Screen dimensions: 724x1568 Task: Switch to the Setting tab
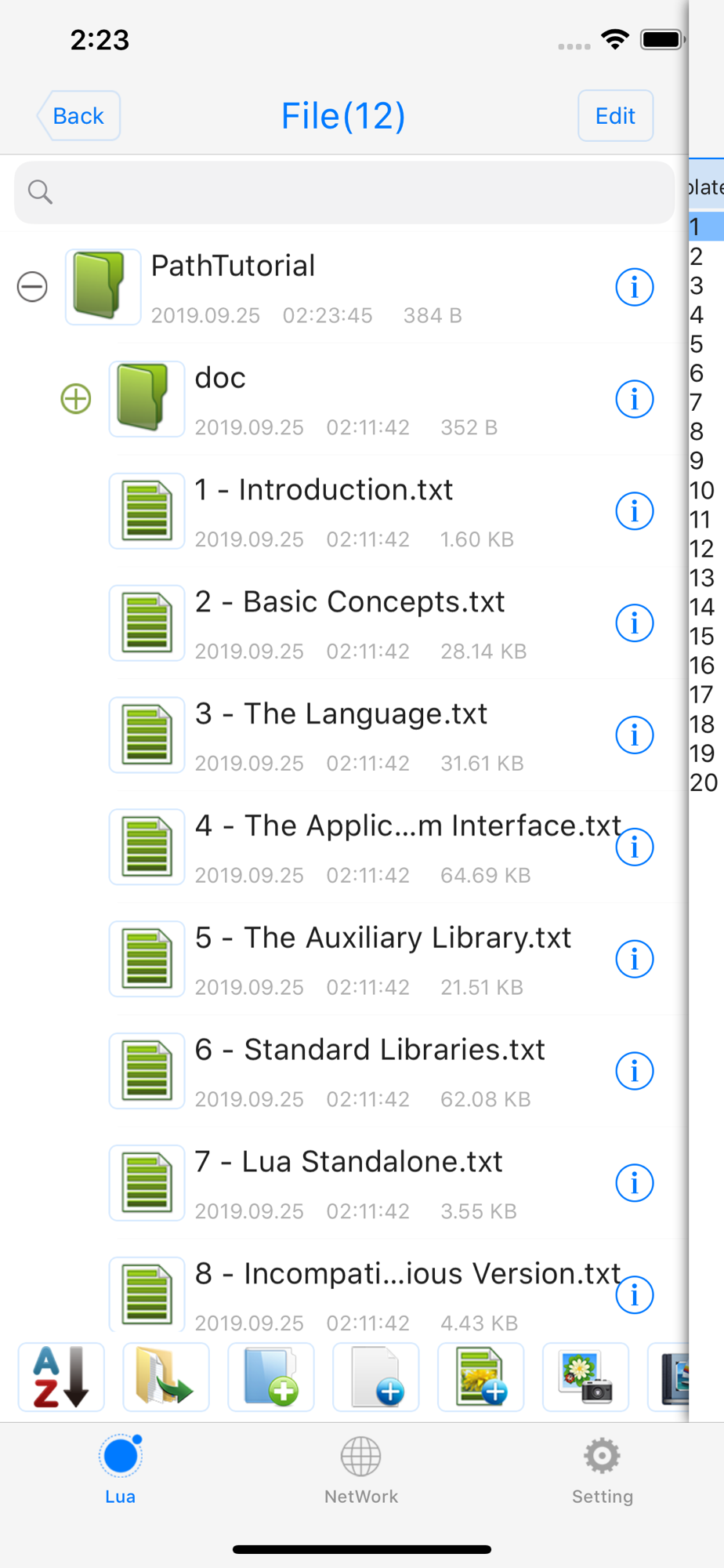[x=602, y=1471]
